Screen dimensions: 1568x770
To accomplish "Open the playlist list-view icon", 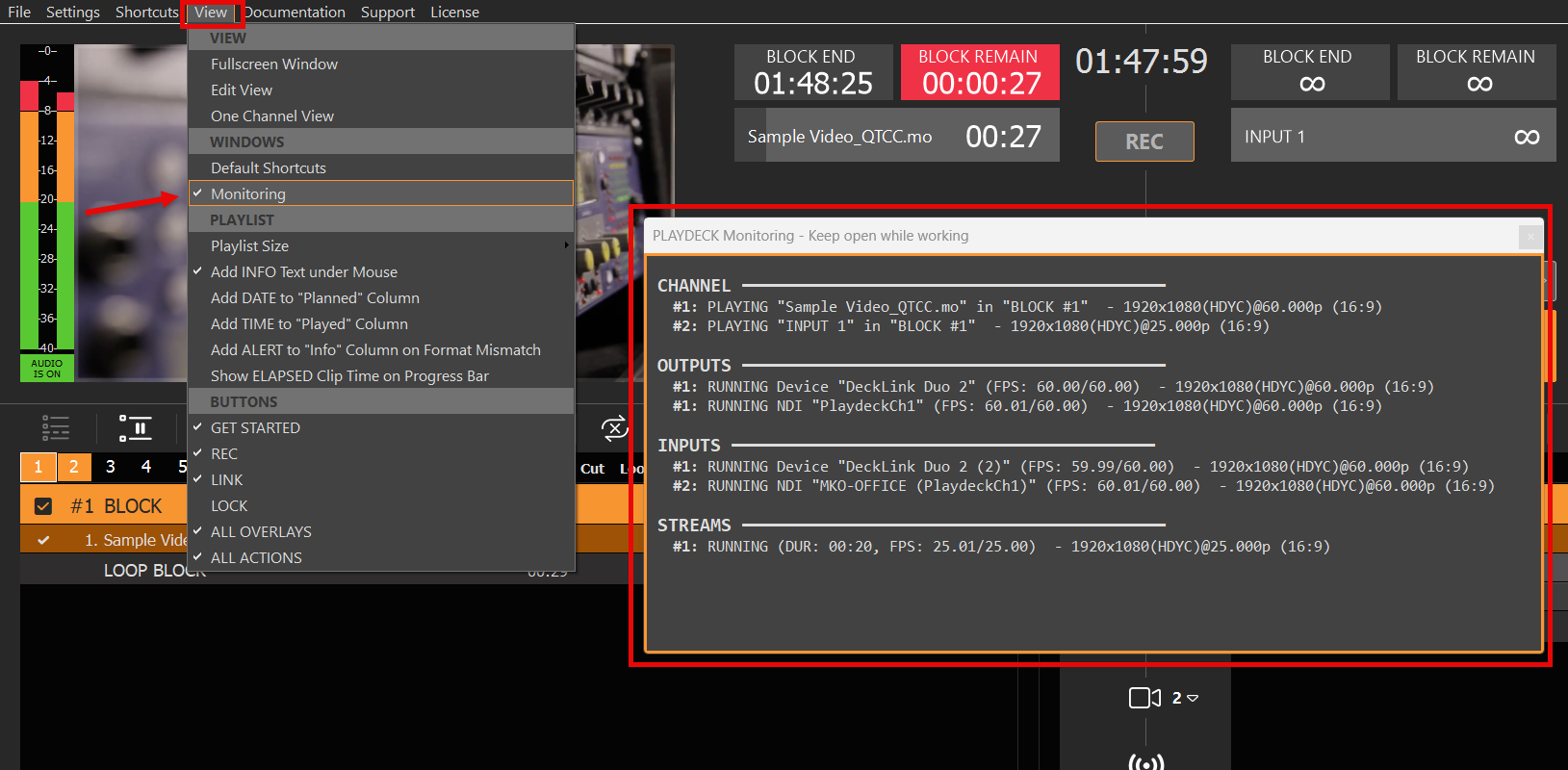I will 56,427.
